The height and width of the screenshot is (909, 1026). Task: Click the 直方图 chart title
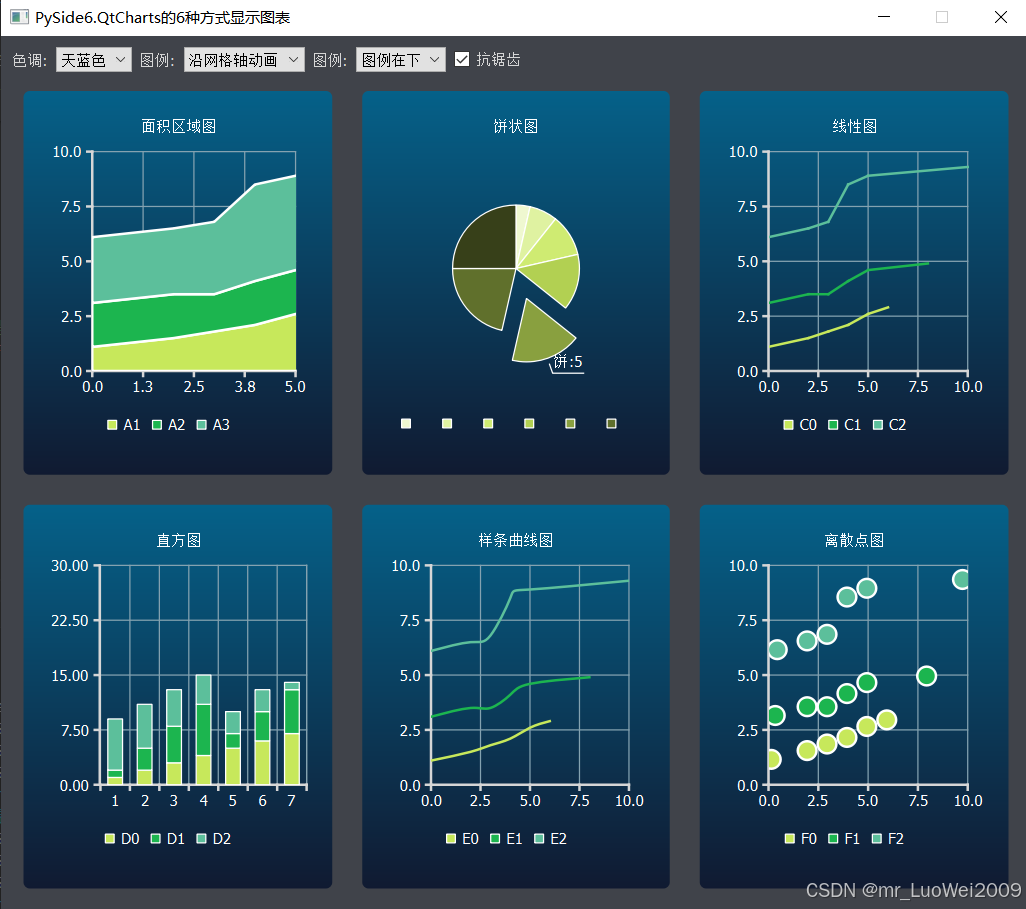179,540
